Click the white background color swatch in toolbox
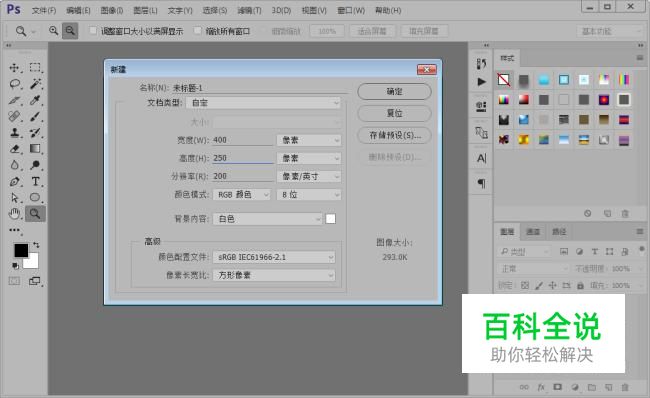The width and height of the screenshot is (650, 398). click(32, 262)
